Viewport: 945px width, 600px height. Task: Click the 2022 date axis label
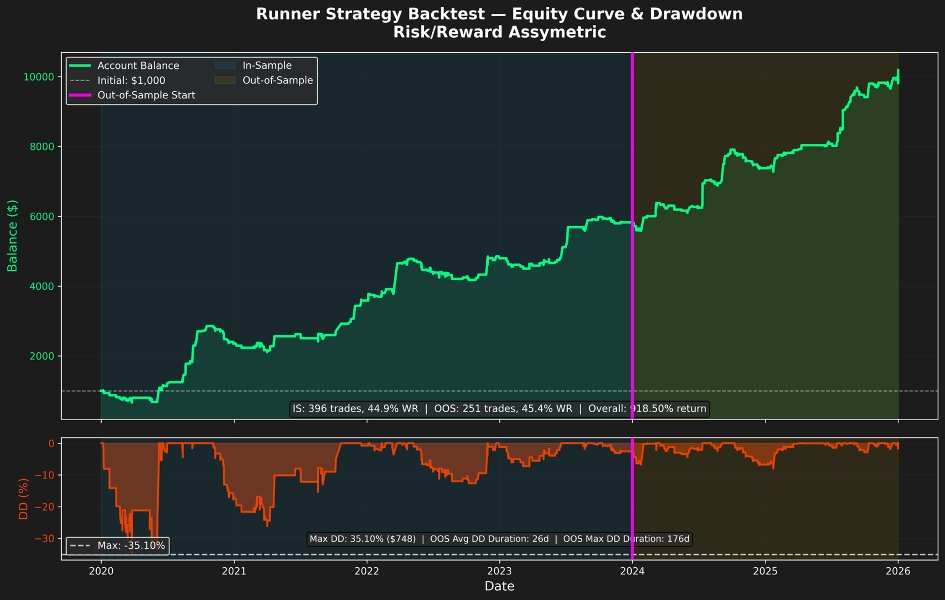tap(366, 571)
